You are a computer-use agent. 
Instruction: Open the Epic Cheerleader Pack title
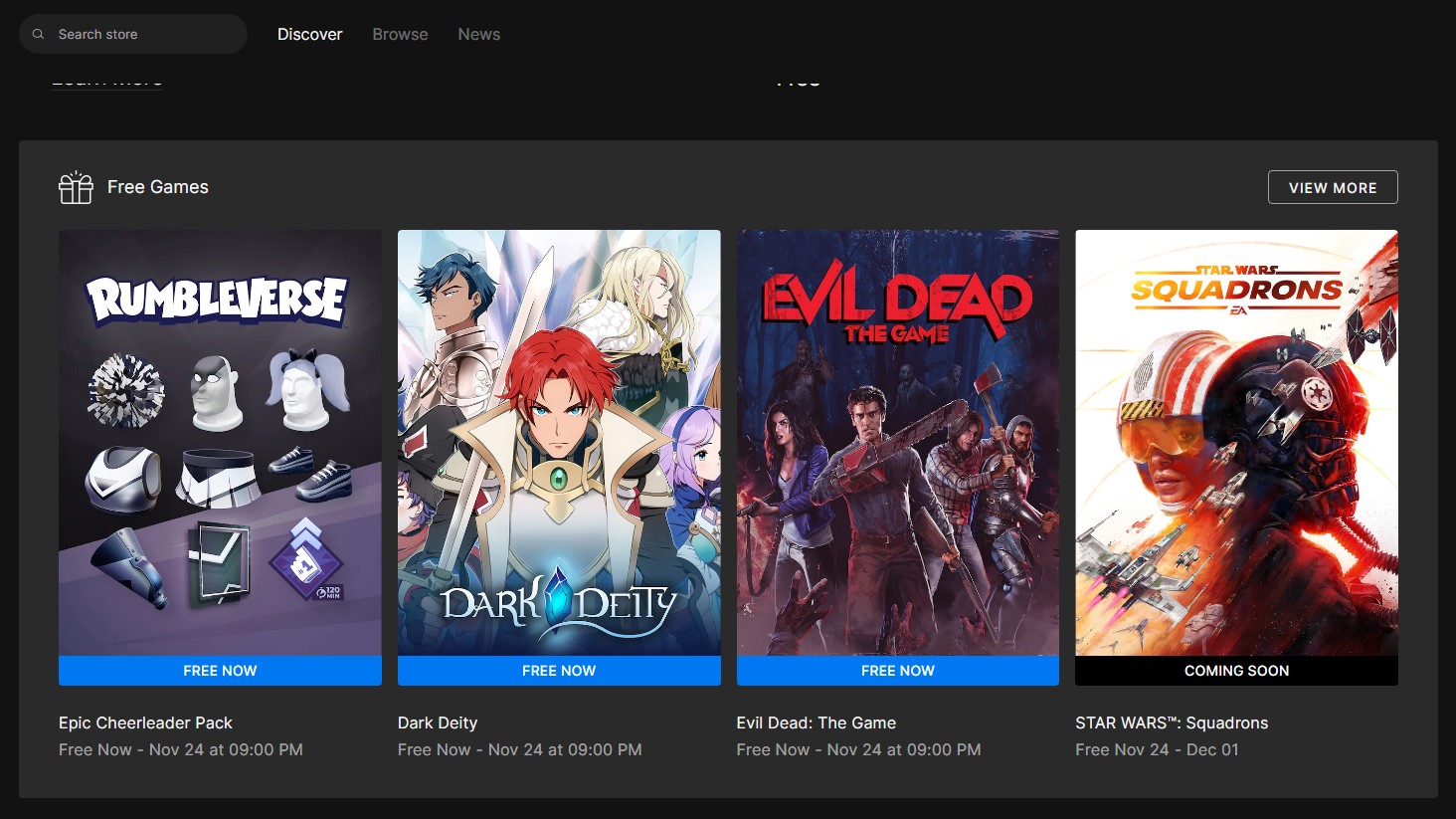tap(145, 722)
